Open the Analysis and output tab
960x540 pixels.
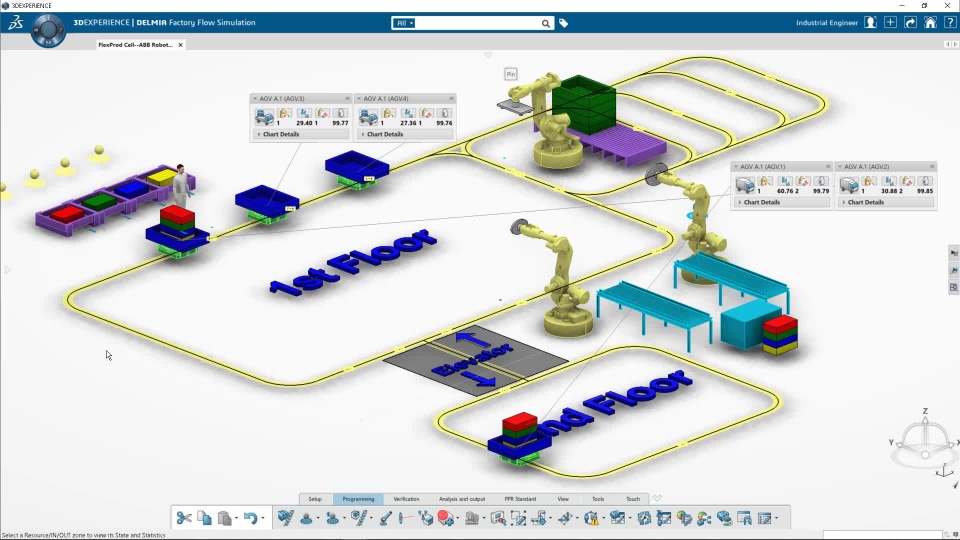click(x=462, y=499)
